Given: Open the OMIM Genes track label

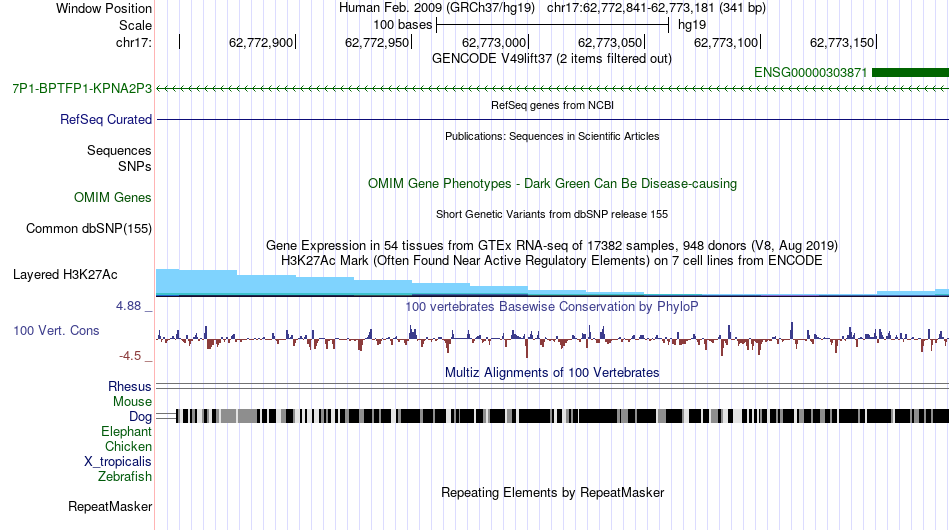Looking at the screenshot, I should [113, 197].
